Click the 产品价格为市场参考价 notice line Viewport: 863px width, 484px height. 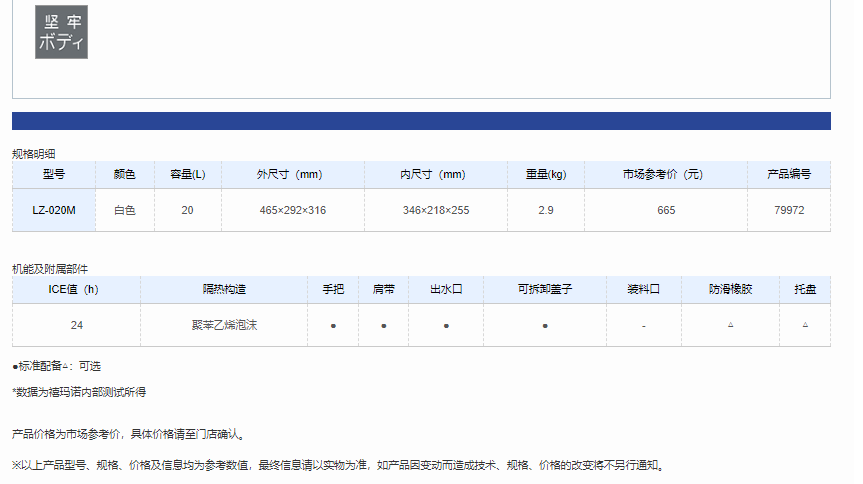pos(129,434)
